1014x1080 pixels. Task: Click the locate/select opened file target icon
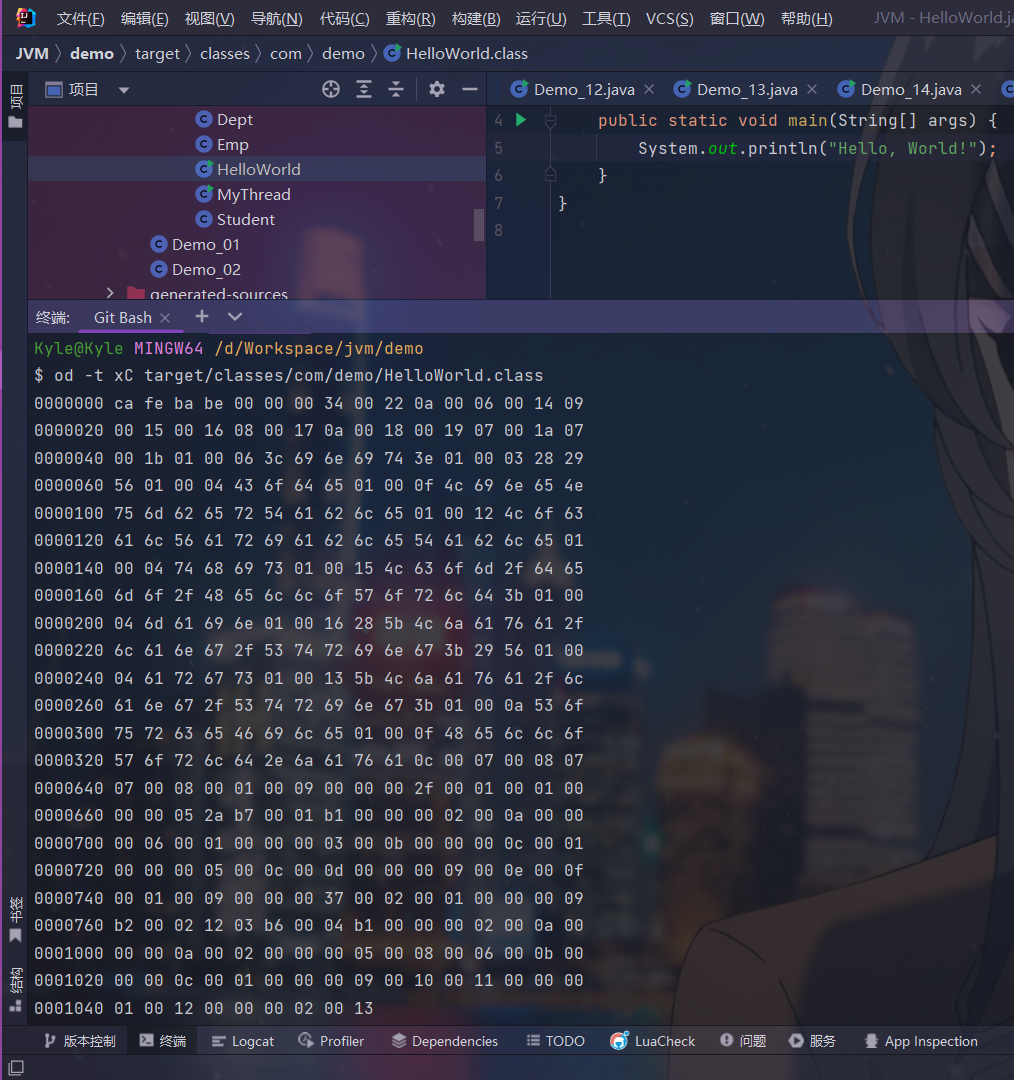[x=331, y=90]
